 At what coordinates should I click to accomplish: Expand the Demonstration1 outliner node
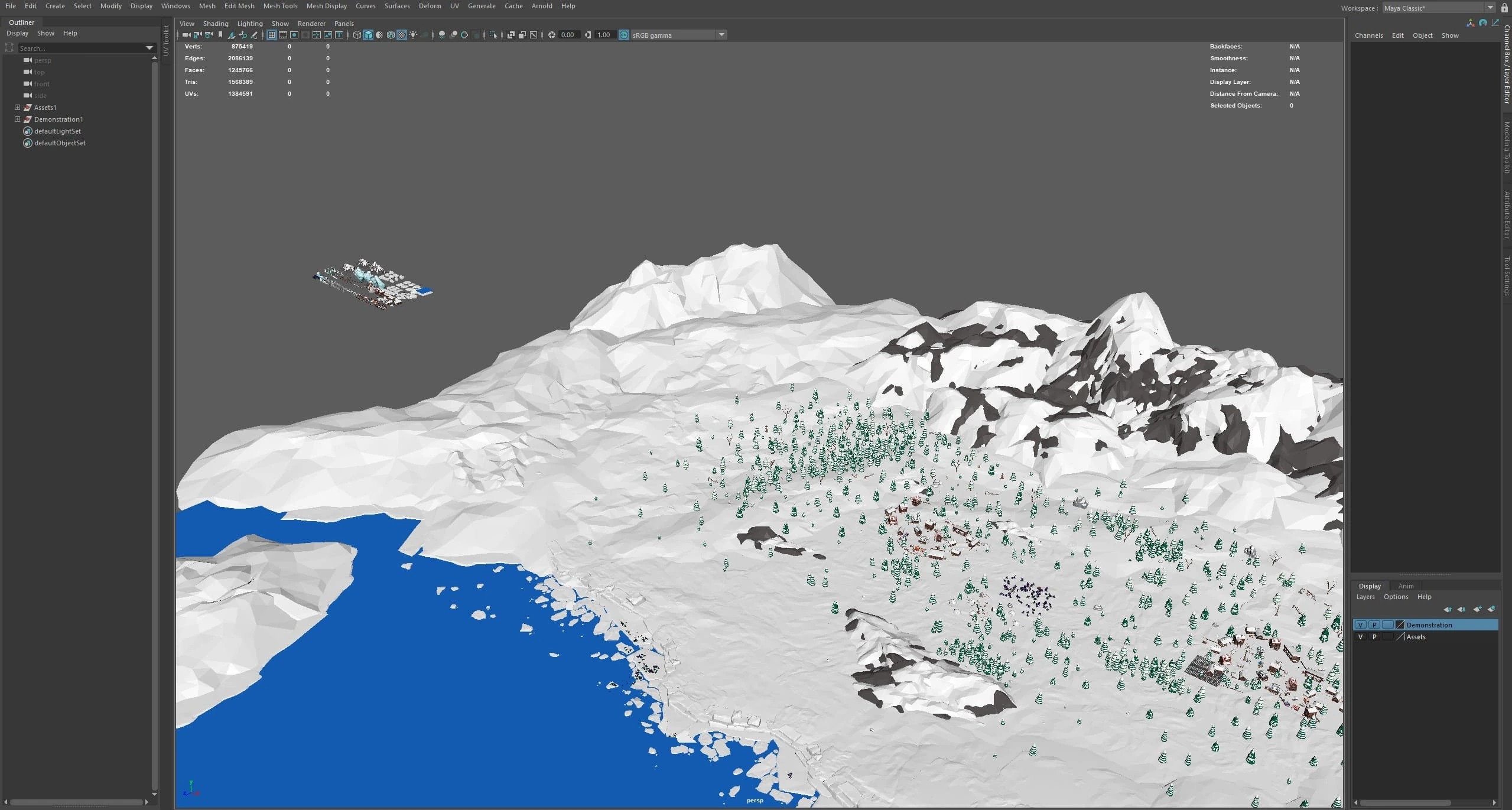click(18, 119)
